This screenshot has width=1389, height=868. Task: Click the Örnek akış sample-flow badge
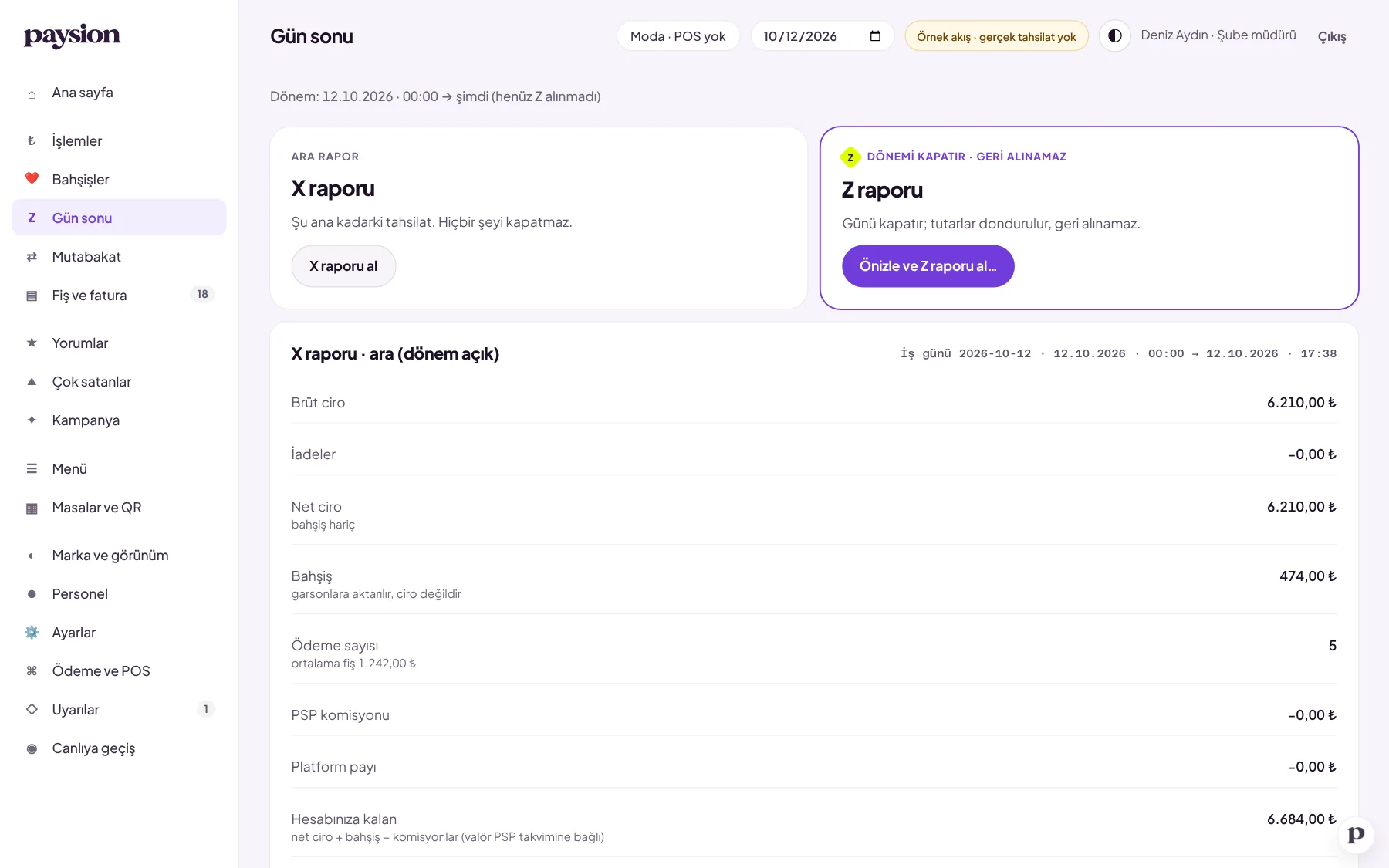[x=996, y=36]
